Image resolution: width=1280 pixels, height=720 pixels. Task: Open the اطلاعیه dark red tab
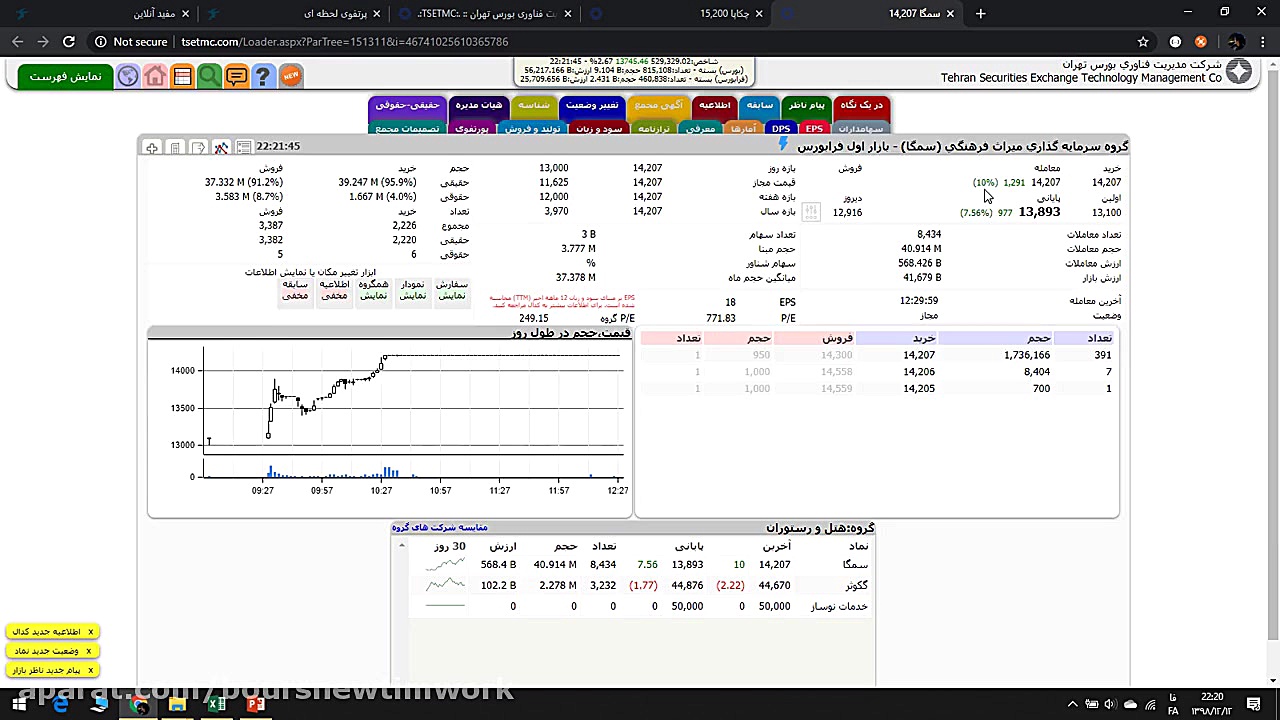714,105
